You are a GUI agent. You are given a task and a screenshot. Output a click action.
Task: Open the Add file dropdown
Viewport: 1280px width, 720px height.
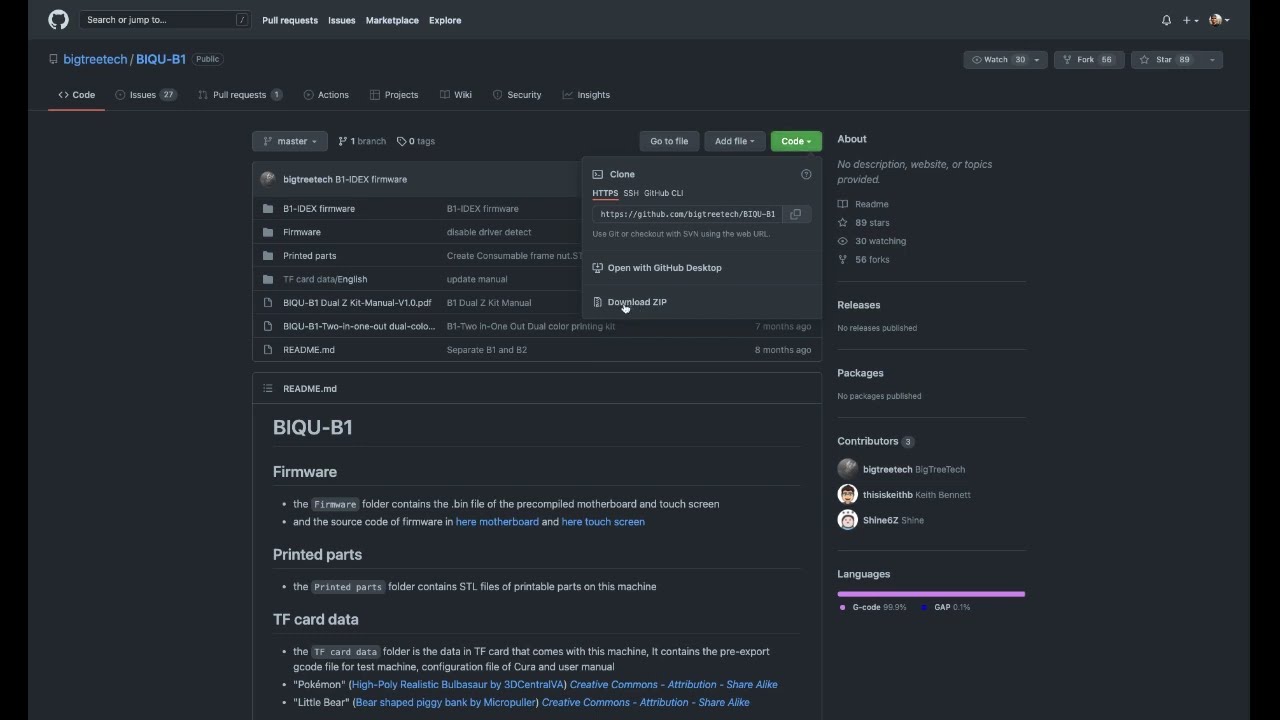tap(735, 141)
